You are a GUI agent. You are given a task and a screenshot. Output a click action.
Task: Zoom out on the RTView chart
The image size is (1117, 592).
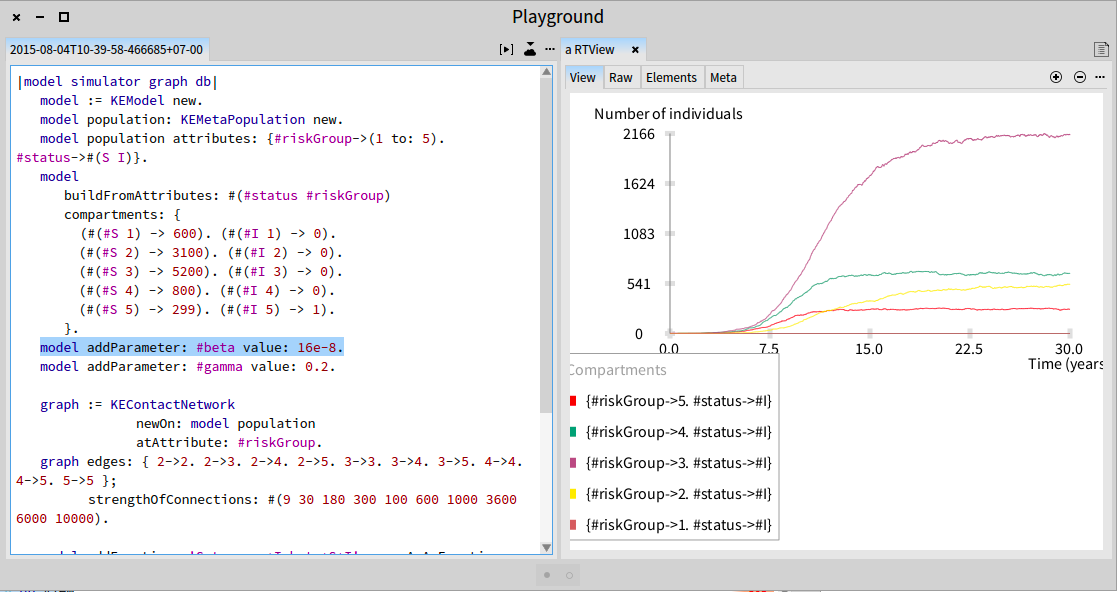[x=1080, y=77]
